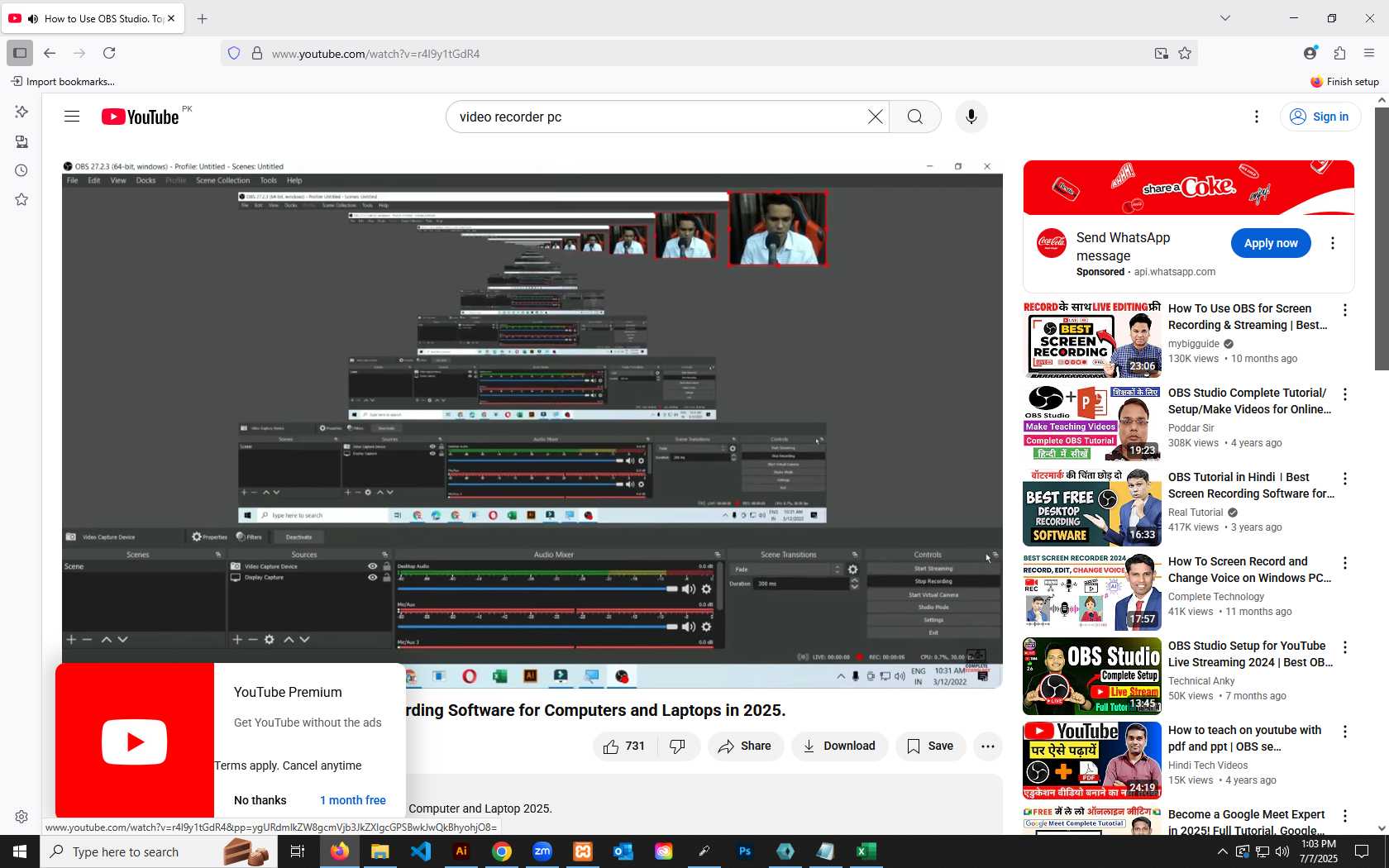This screenshot has width=1389, height=868.
Task: Go back to previous page
Action: click(50, 53)
